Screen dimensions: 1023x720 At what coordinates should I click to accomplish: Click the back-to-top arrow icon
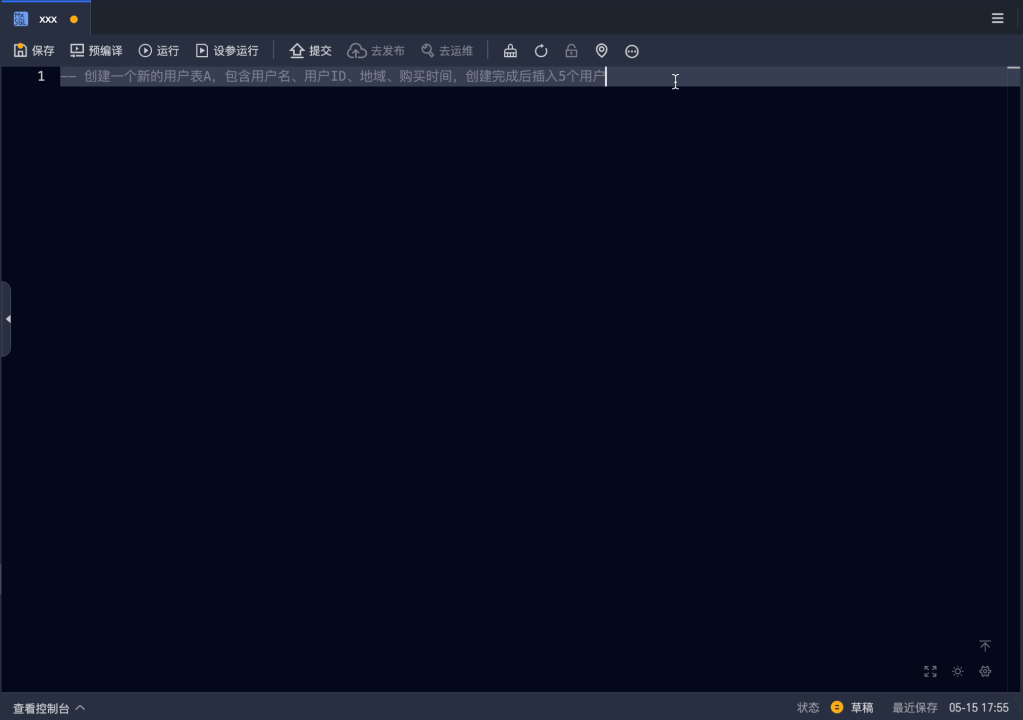coord(985,646)
